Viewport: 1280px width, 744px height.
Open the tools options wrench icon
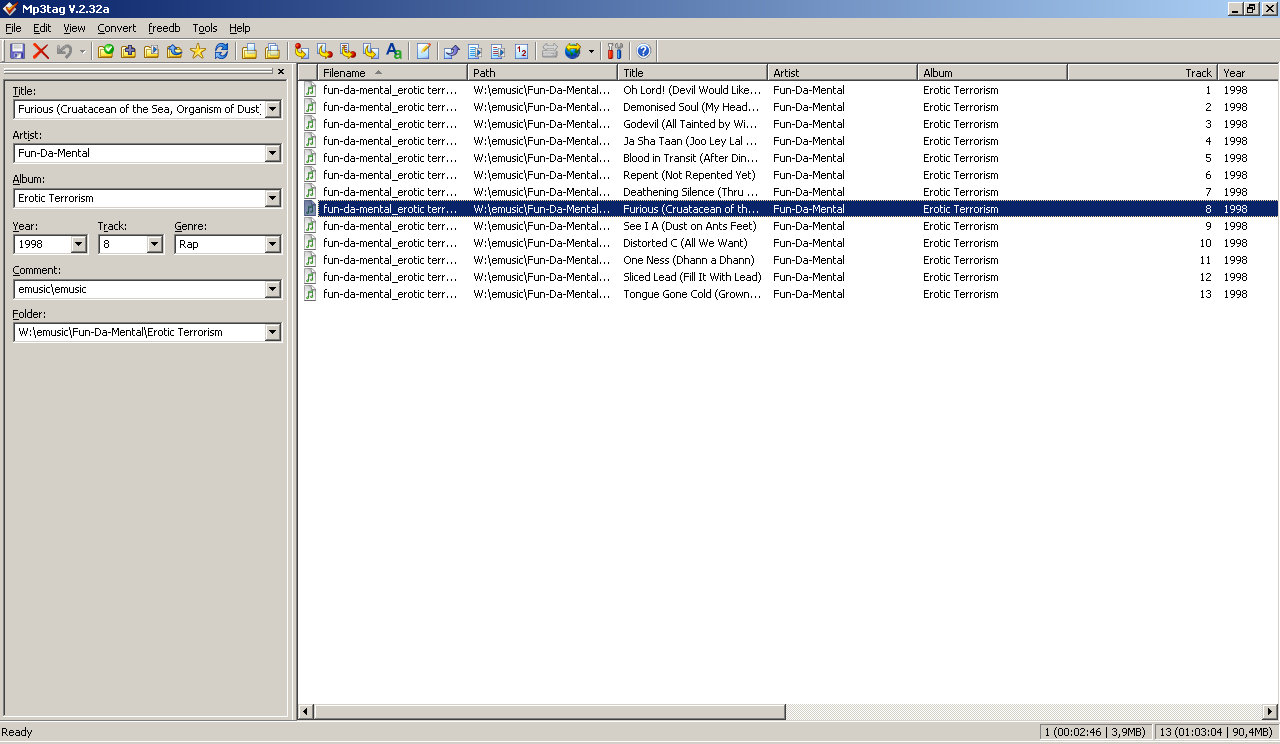tap(615, 51)
